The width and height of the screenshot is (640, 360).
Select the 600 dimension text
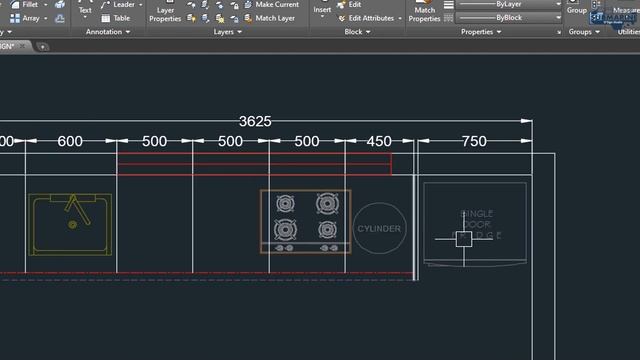click(x=70, y=141)
